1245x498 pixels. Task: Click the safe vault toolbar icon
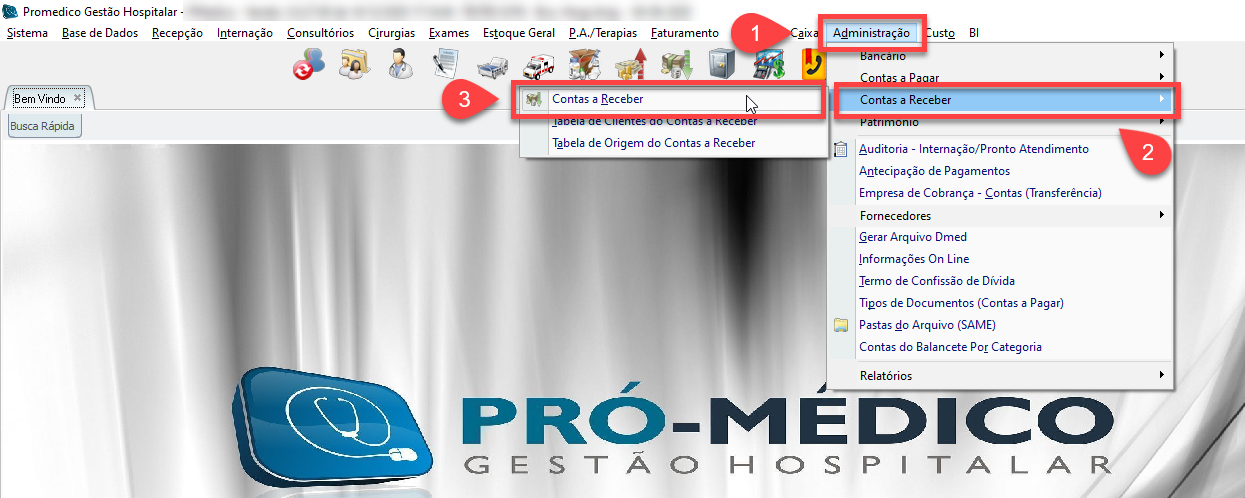722,65
